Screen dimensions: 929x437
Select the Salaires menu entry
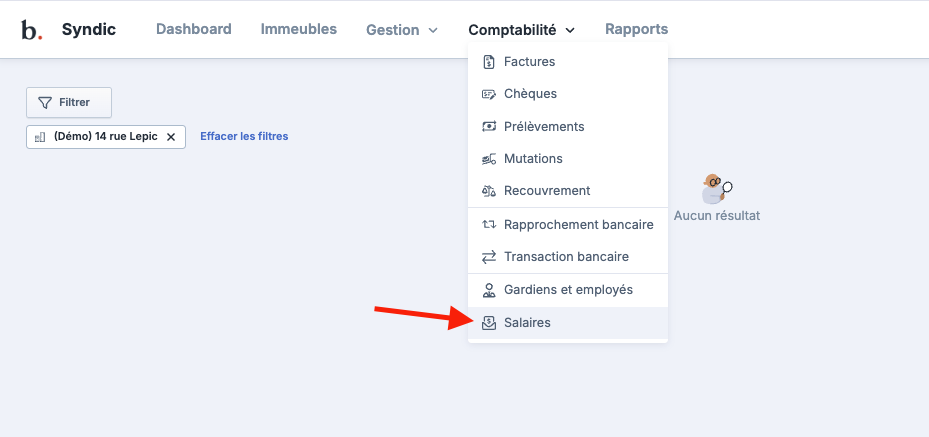(x=568, y=323)
